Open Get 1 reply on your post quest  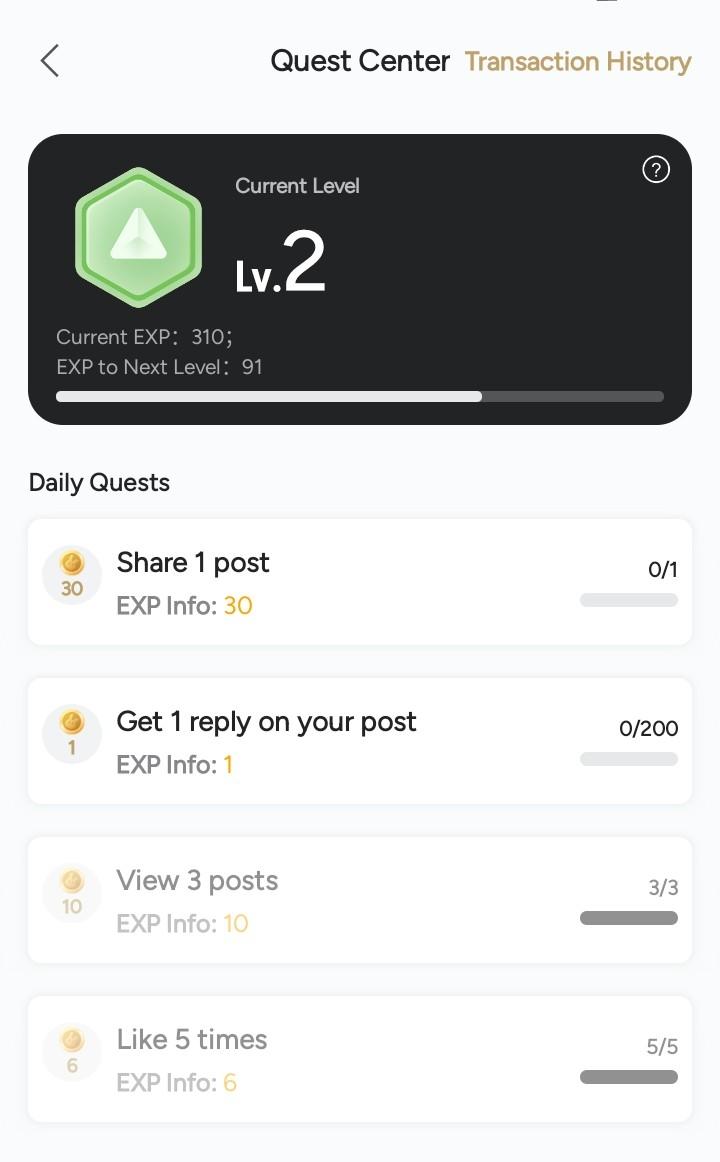point(266,722)
